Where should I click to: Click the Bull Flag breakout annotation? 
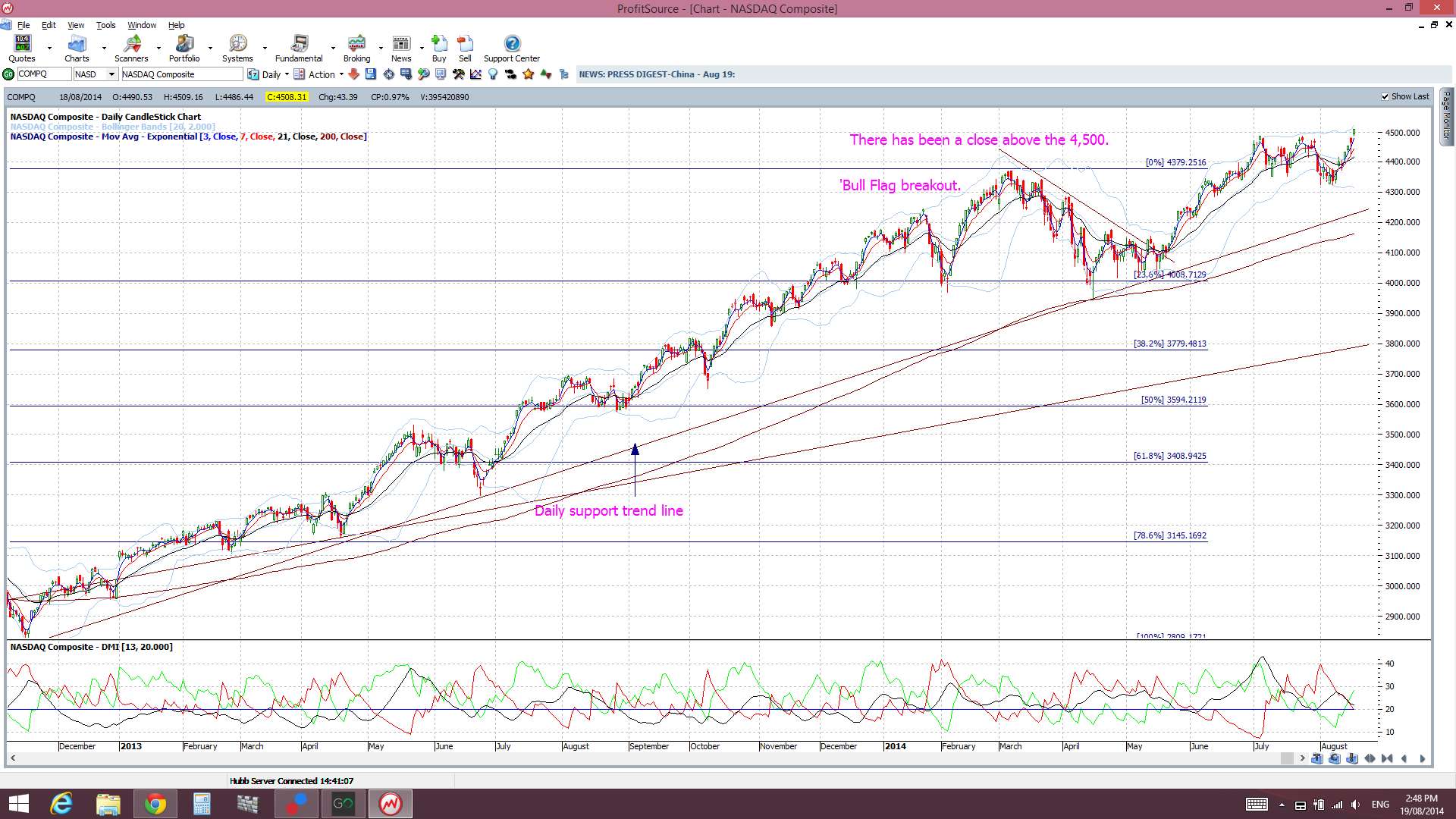[x=900, y=186]
